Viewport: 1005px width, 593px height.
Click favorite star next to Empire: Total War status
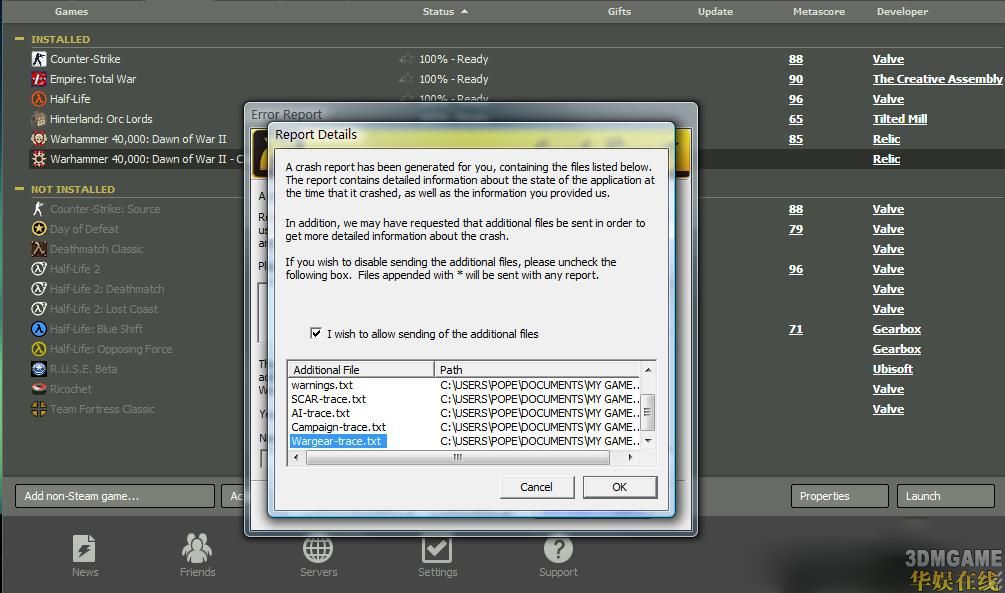(x=406, y=79)
